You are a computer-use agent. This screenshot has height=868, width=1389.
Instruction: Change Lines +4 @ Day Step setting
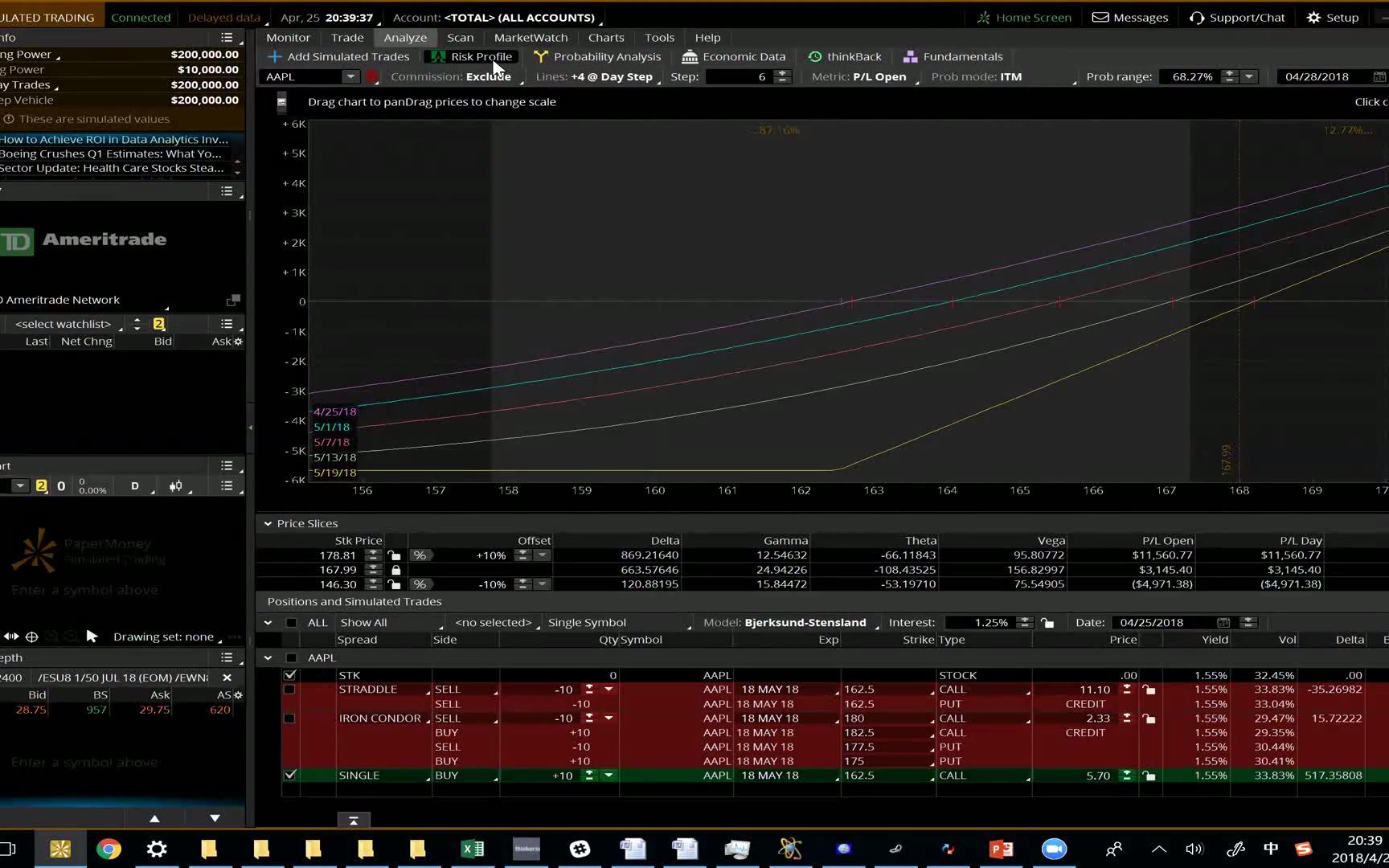[598, 76]
